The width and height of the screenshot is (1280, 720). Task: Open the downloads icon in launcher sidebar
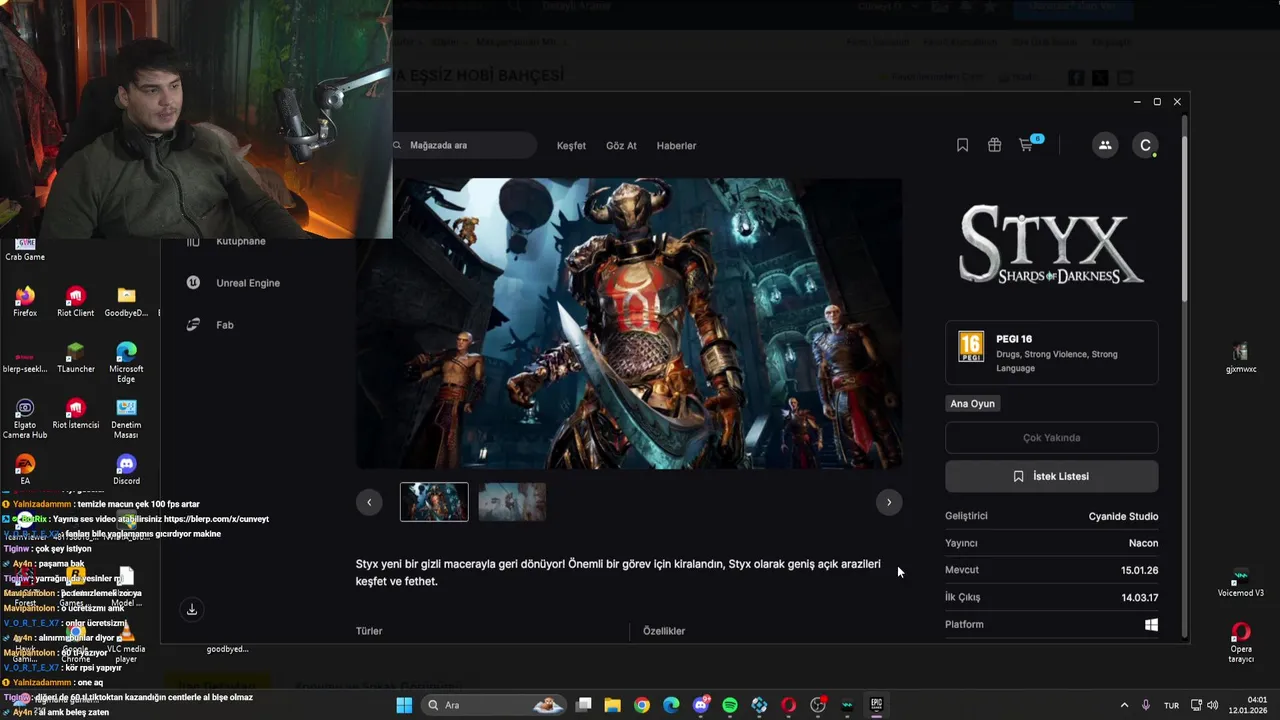click(x=192, y=609)
